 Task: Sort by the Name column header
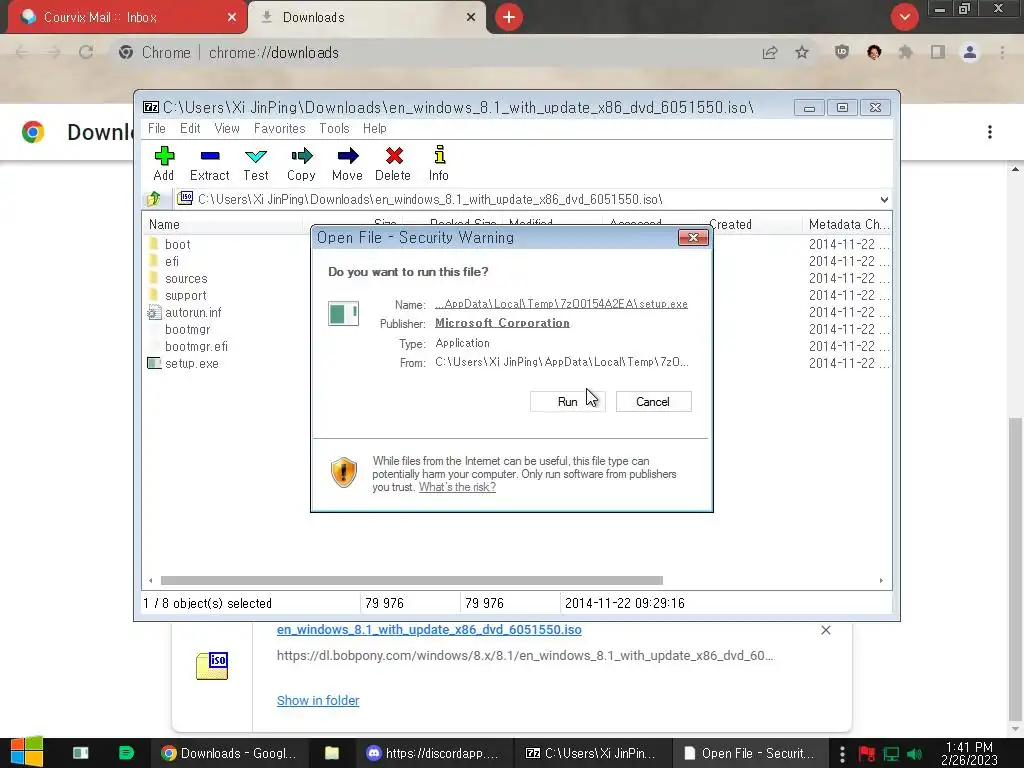point(223,224)
